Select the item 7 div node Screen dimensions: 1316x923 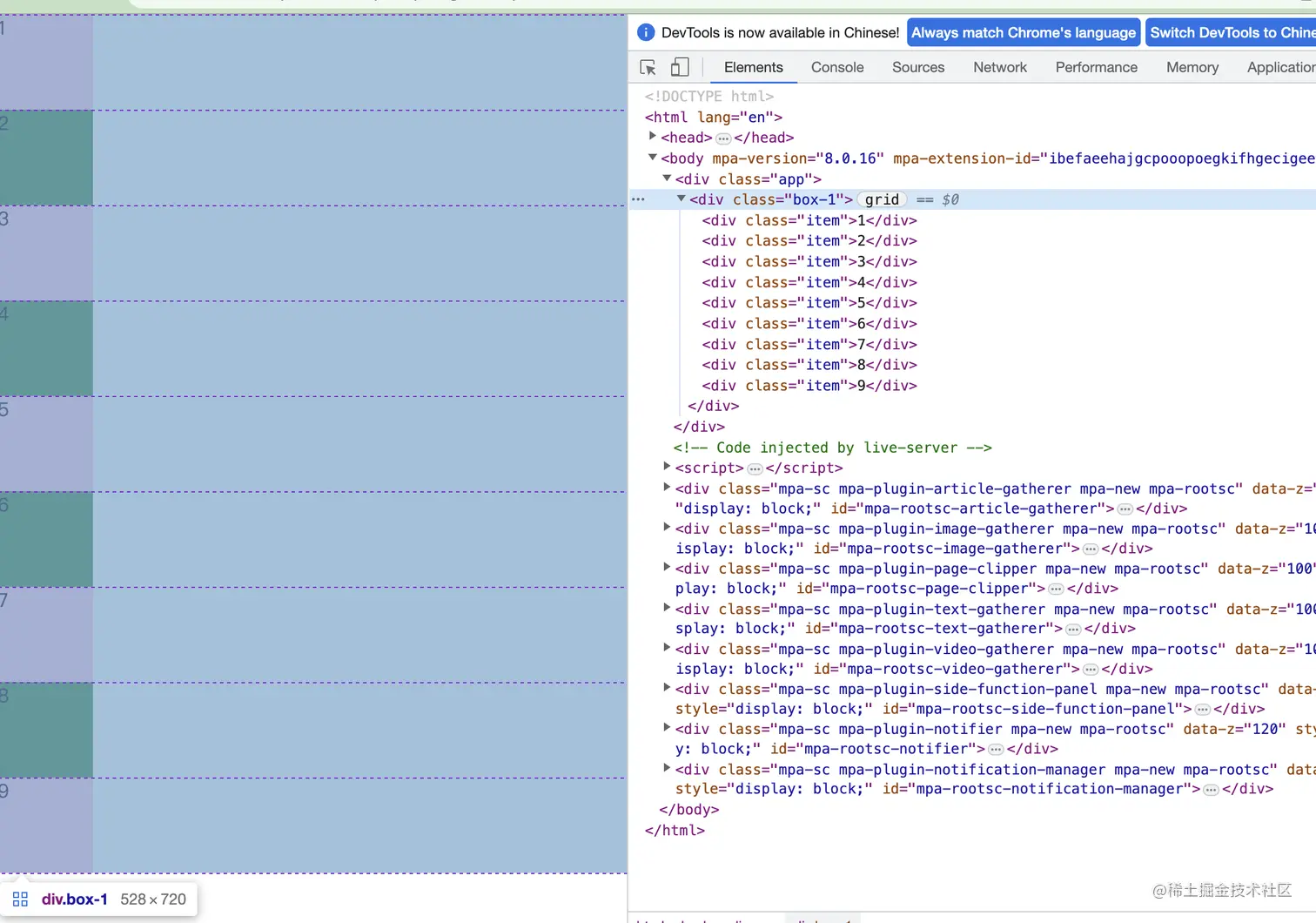tap(809, 345)
